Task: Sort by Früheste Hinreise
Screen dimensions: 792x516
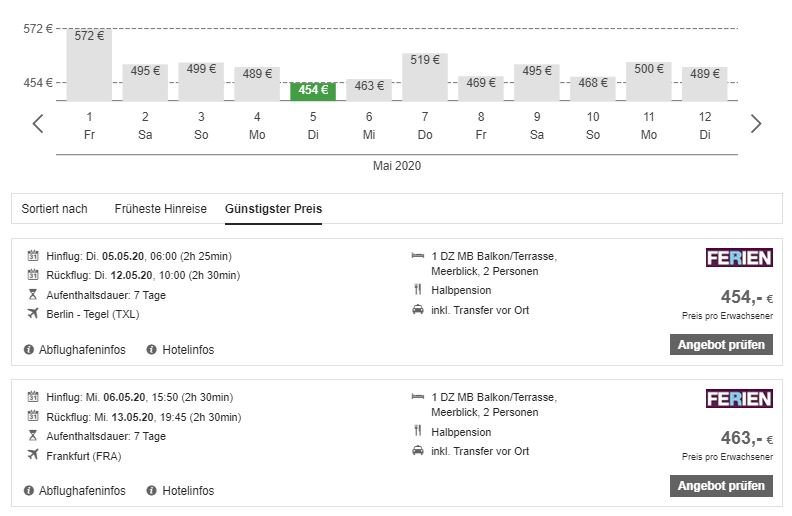Action: pos(160,209)
